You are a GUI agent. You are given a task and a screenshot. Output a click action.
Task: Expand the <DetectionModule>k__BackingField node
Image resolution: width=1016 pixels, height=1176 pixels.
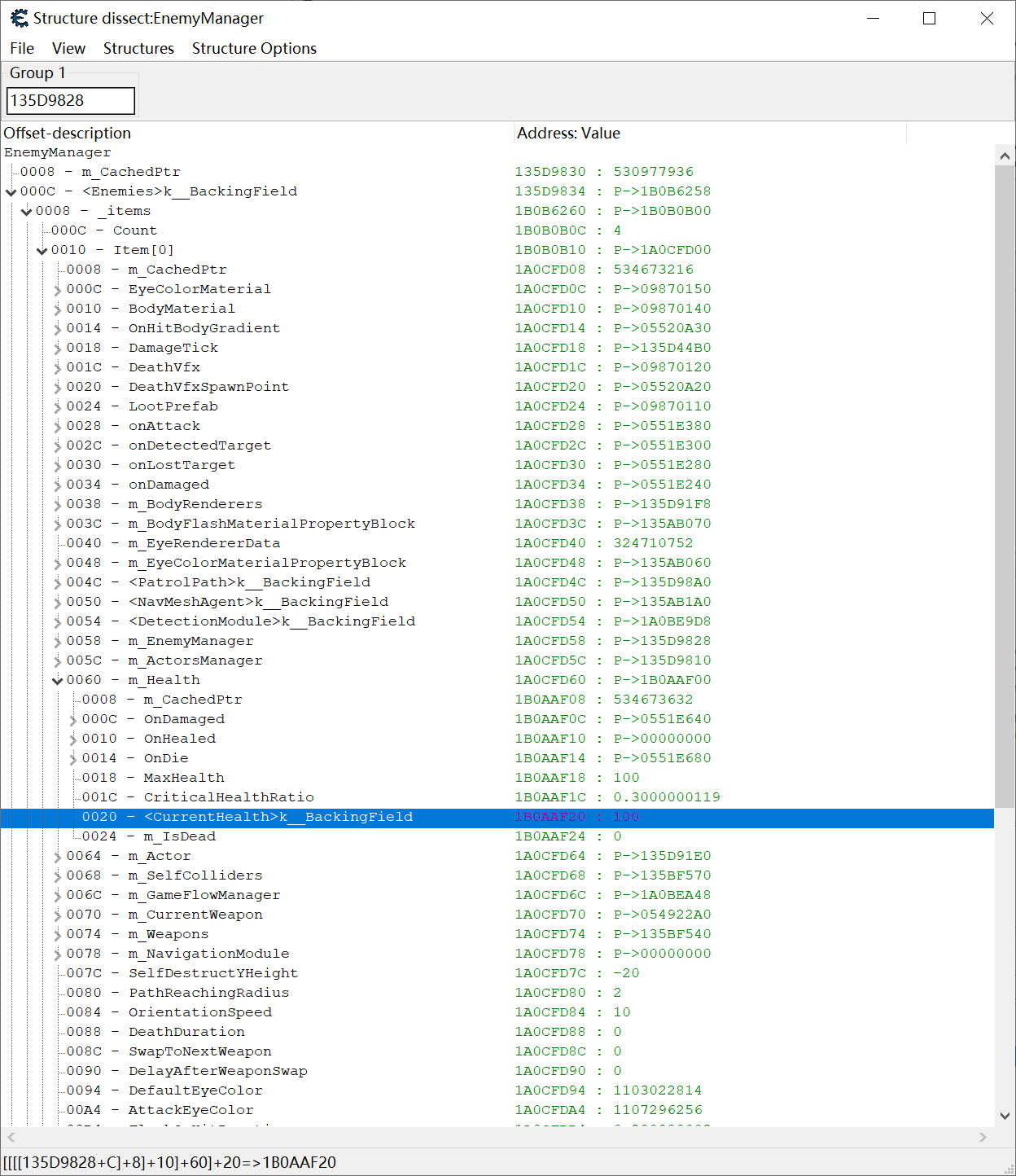point(57,622)
